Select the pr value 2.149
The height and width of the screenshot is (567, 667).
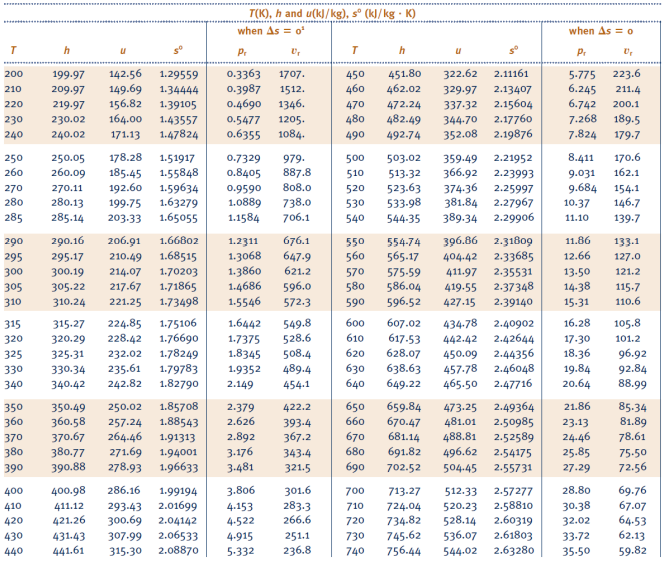tap(240, 384)
